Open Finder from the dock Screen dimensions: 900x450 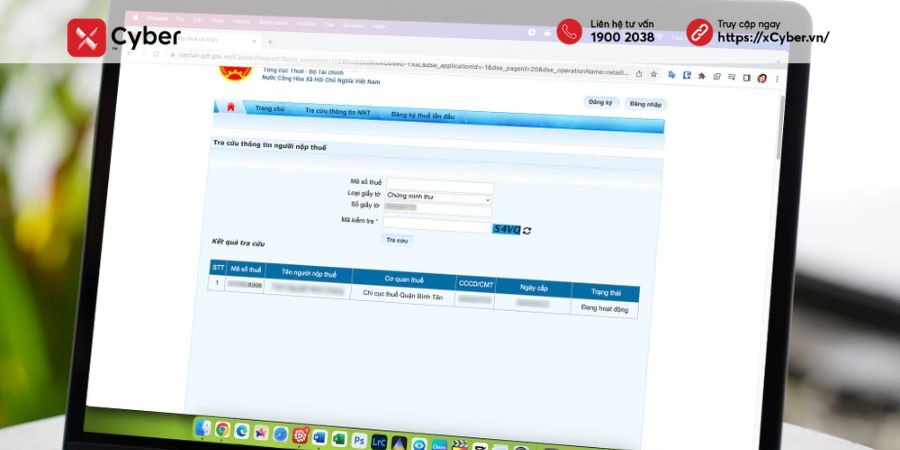coord(203,428)
